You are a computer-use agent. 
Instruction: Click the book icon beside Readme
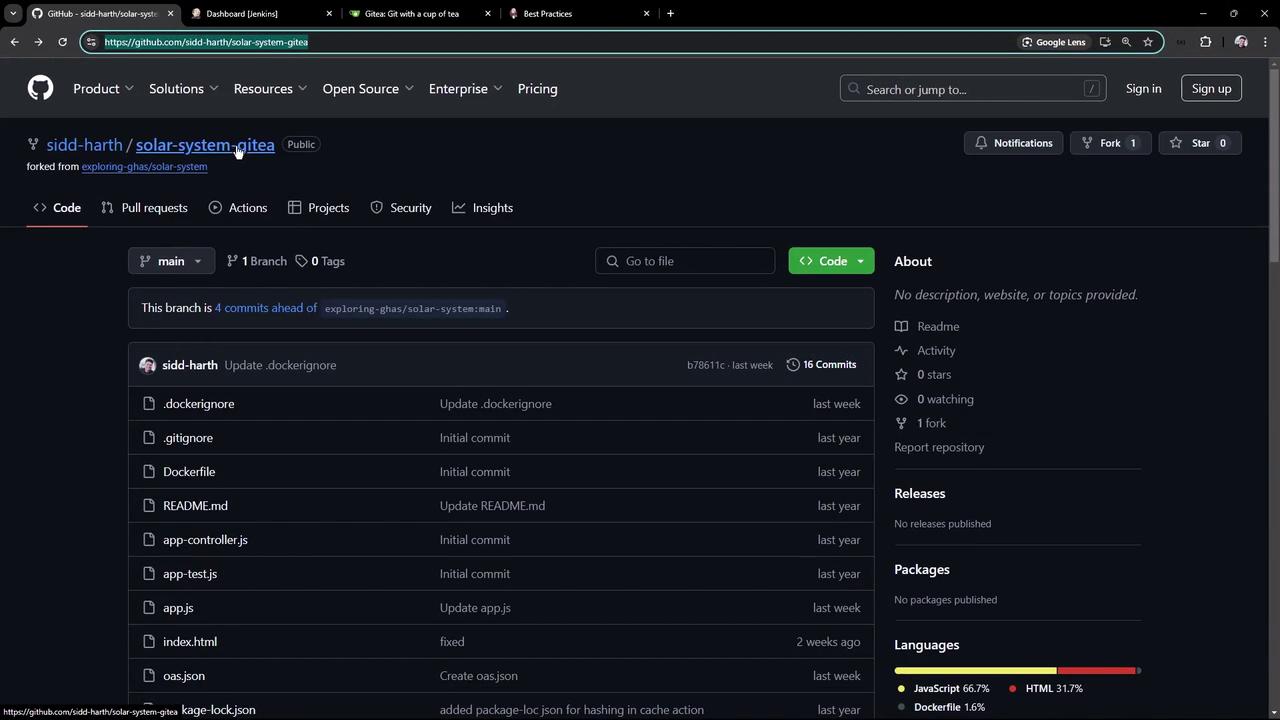coord(901,327)
